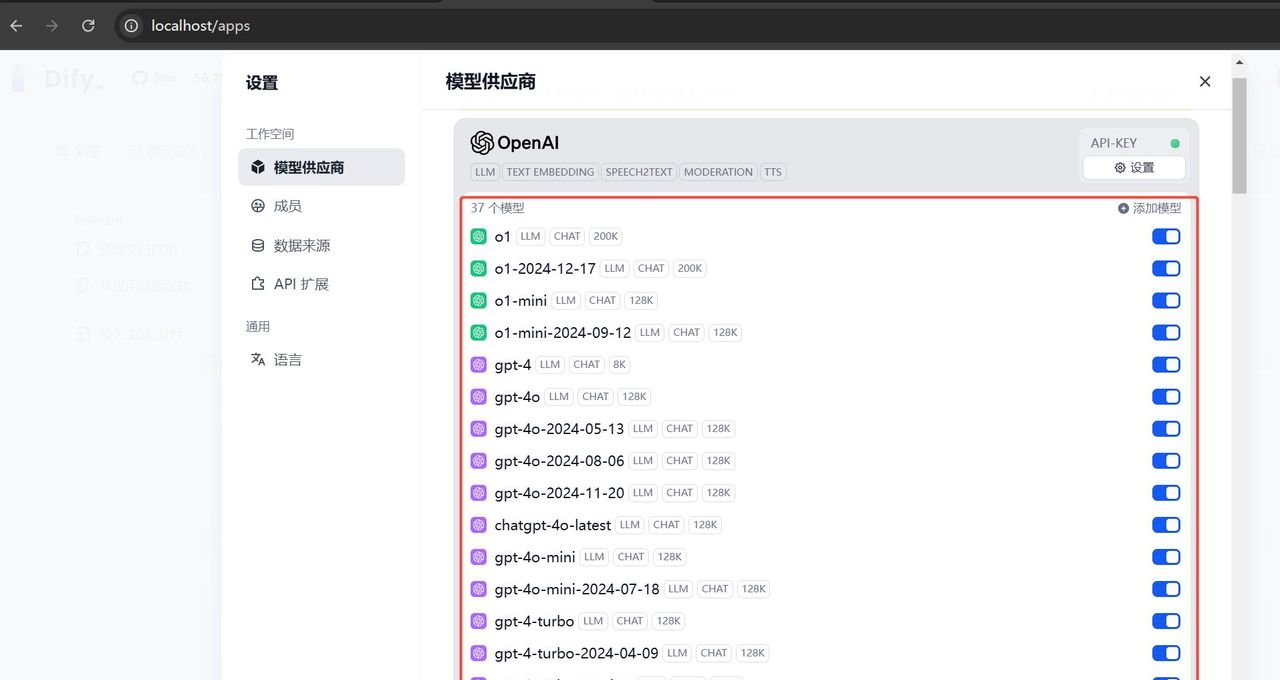This screenshot has width=1280, height=680.
Task: Disable the chatgpt-4o-latest model toggle
Action: [1166, 524]
